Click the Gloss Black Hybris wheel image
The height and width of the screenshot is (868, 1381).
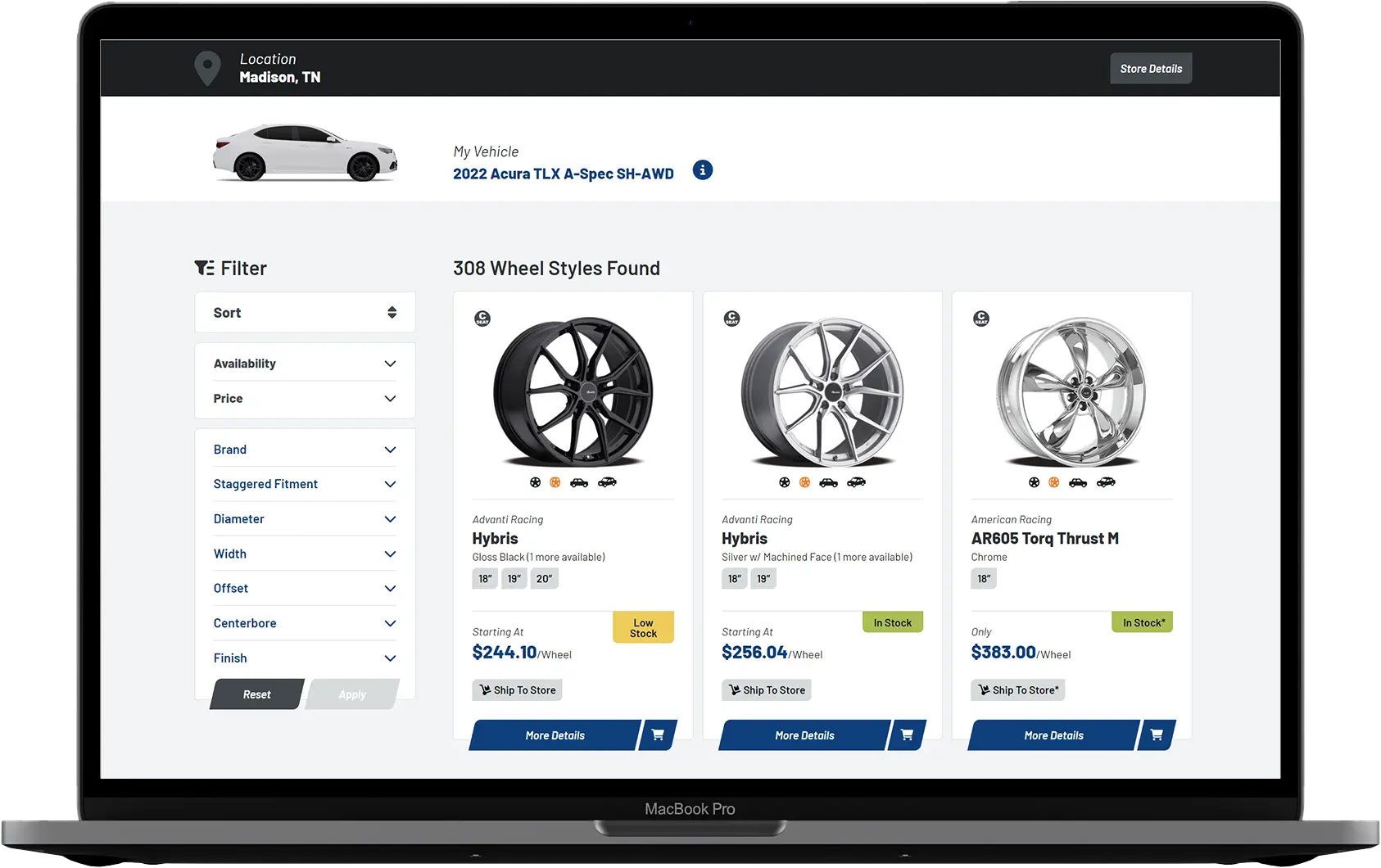point(573,391)
